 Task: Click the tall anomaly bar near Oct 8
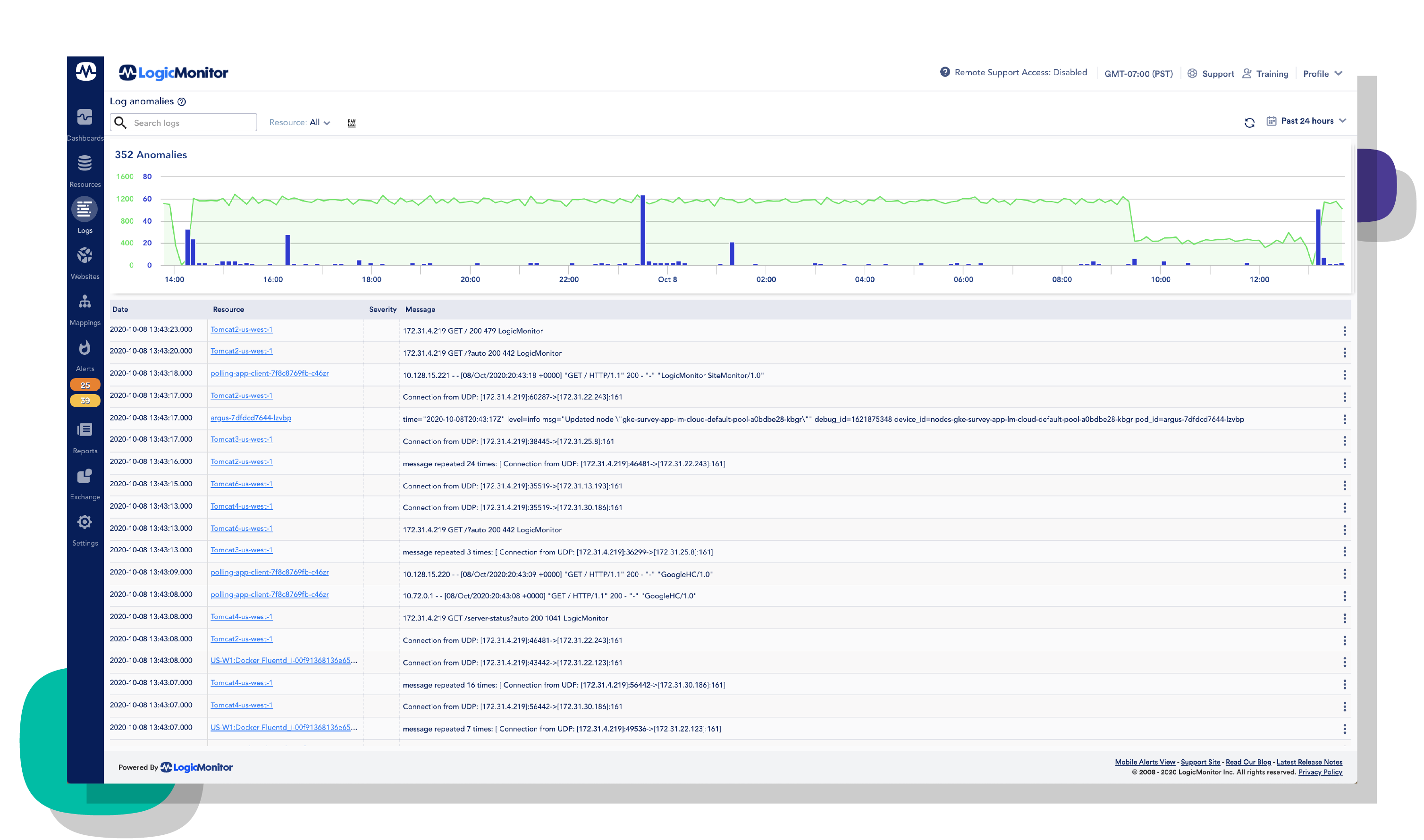pyautogui.click(x=643, y=230)
